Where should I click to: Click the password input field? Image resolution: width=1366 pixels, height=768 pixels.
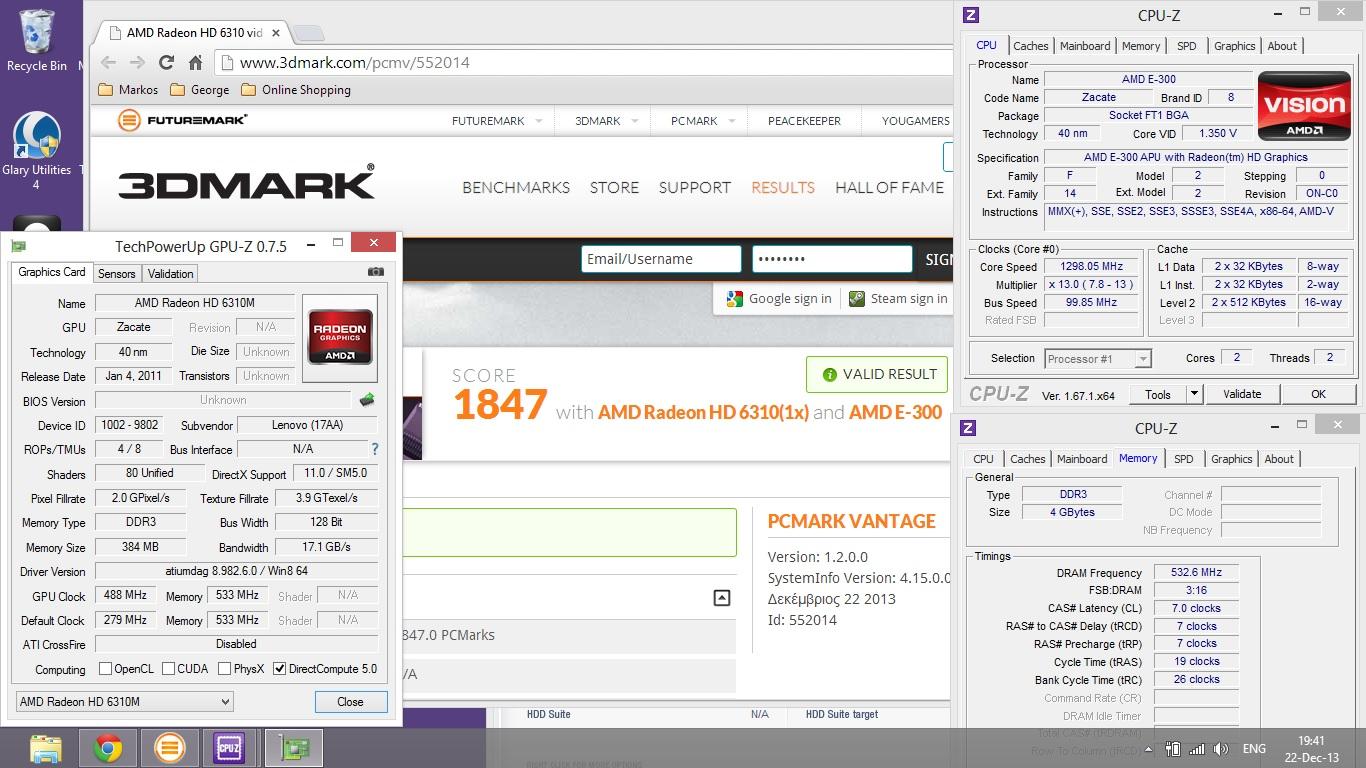(x=832, y=259)
